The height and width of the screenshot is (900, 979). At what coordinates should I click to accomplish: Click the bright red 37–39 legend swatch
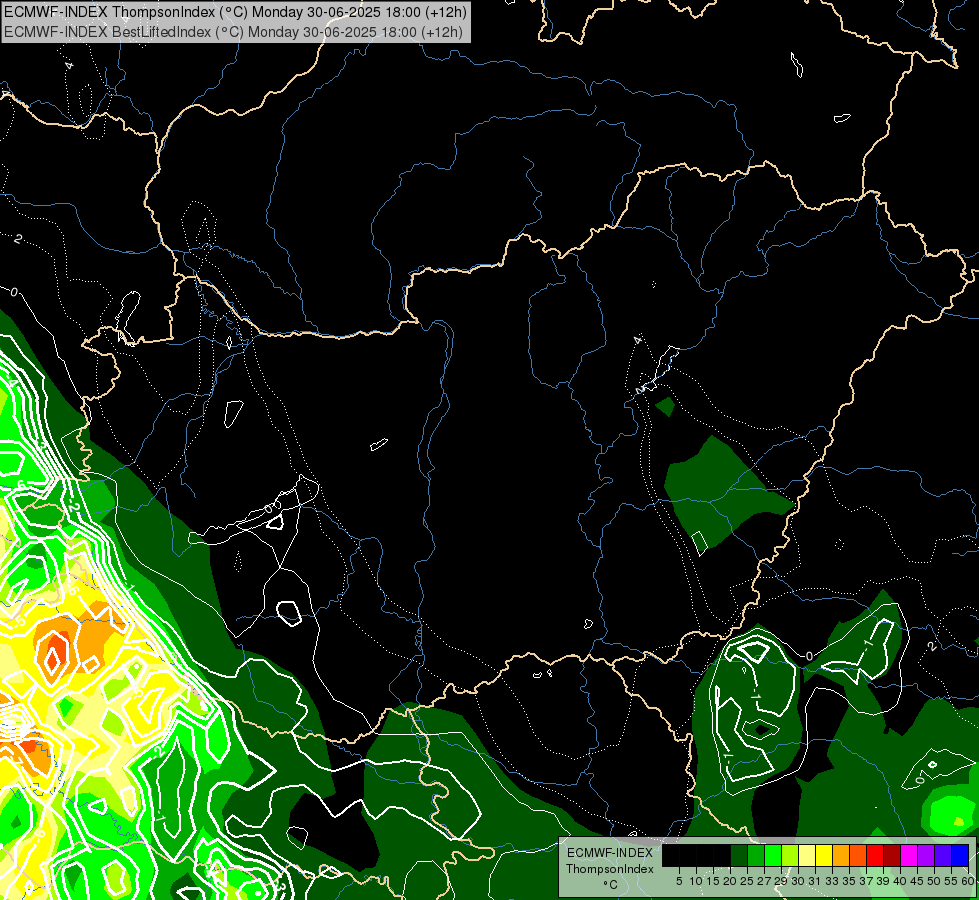tap(875, 856)
